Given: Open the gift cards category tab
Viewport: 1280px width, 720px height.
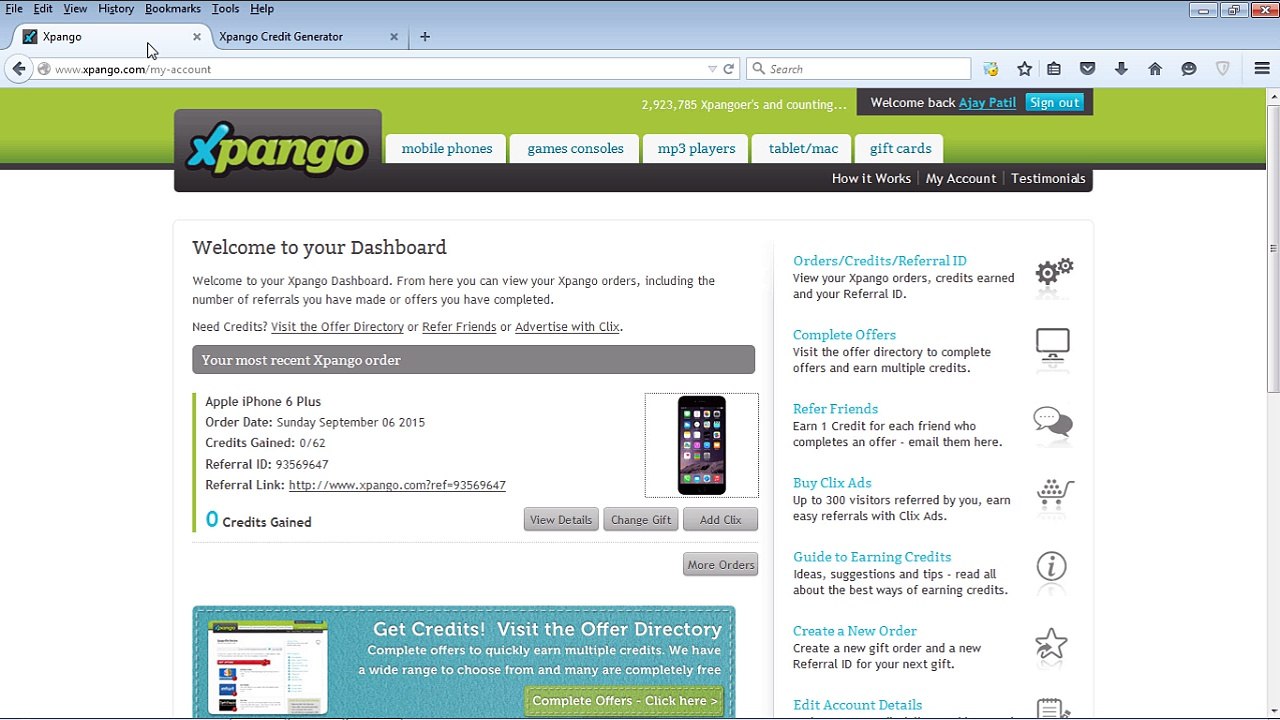Looking at the screenshot, I should pos(900,148).
